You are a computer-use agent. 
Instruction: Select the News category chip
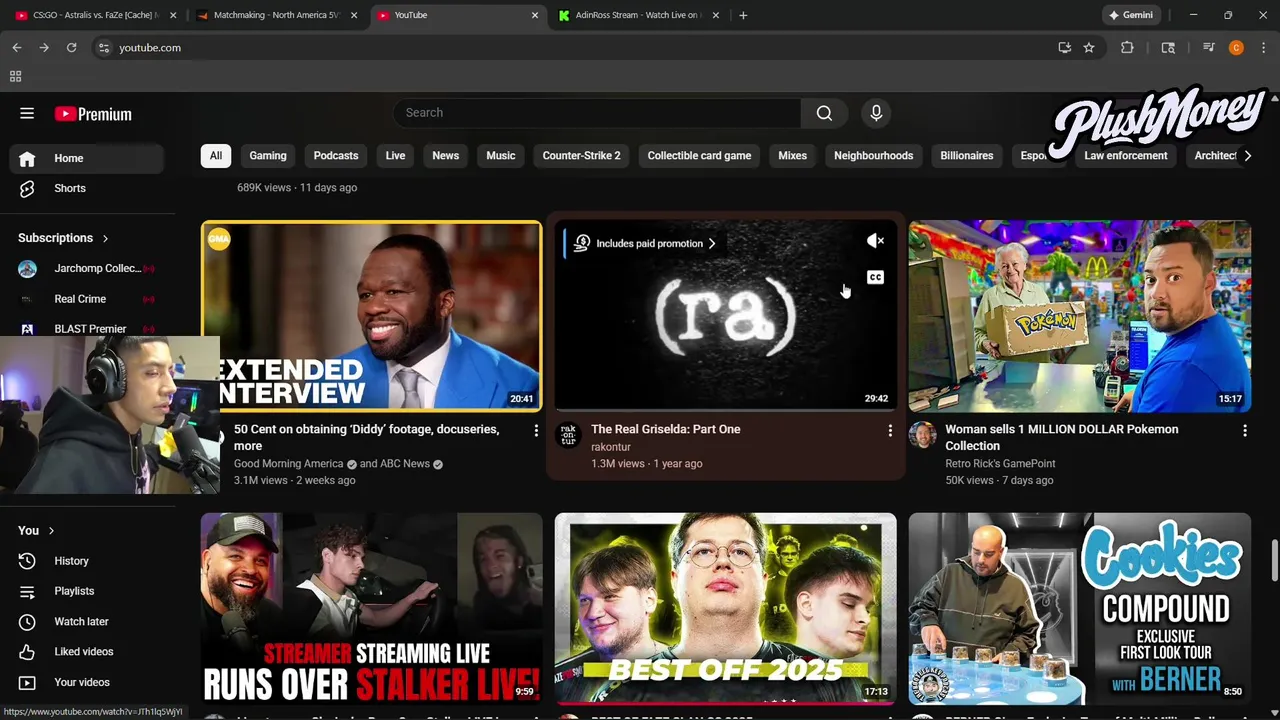click(x=446, y=155)
